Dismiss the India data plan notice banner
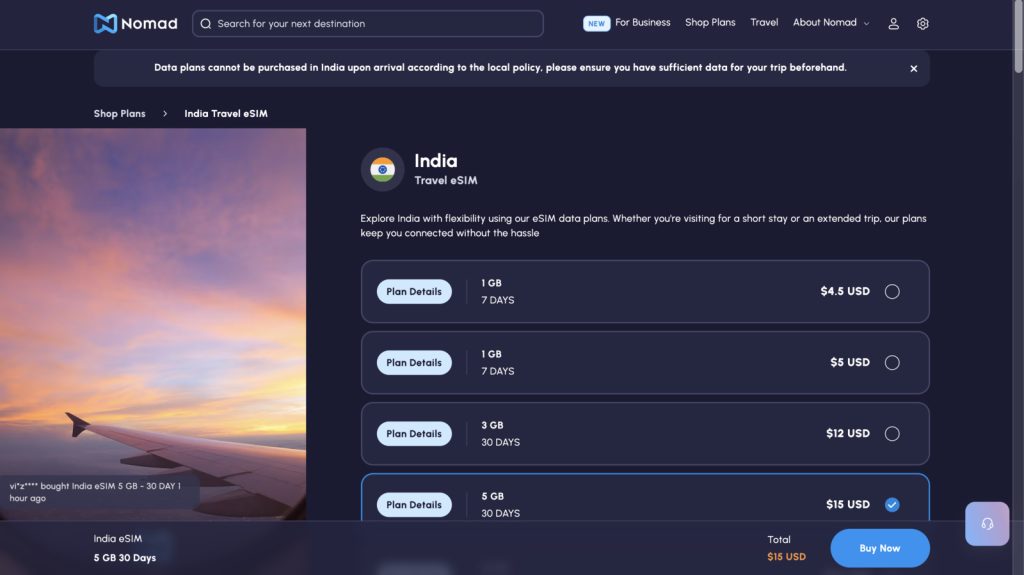 pos(913,69)
